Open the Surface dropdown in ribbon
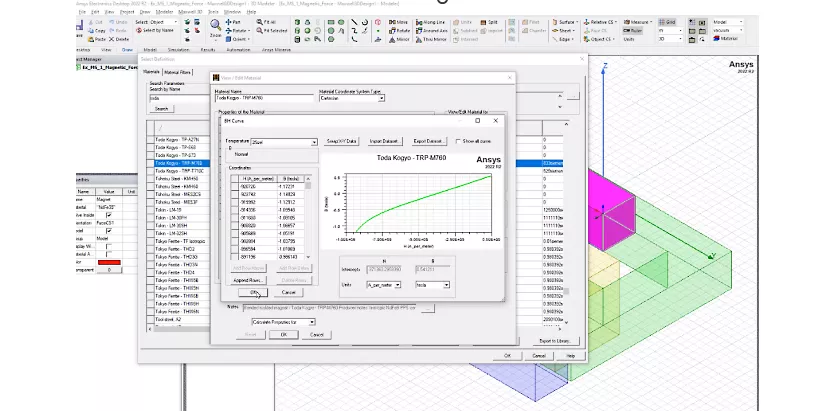The image size is (835, 411). (565, 22)
